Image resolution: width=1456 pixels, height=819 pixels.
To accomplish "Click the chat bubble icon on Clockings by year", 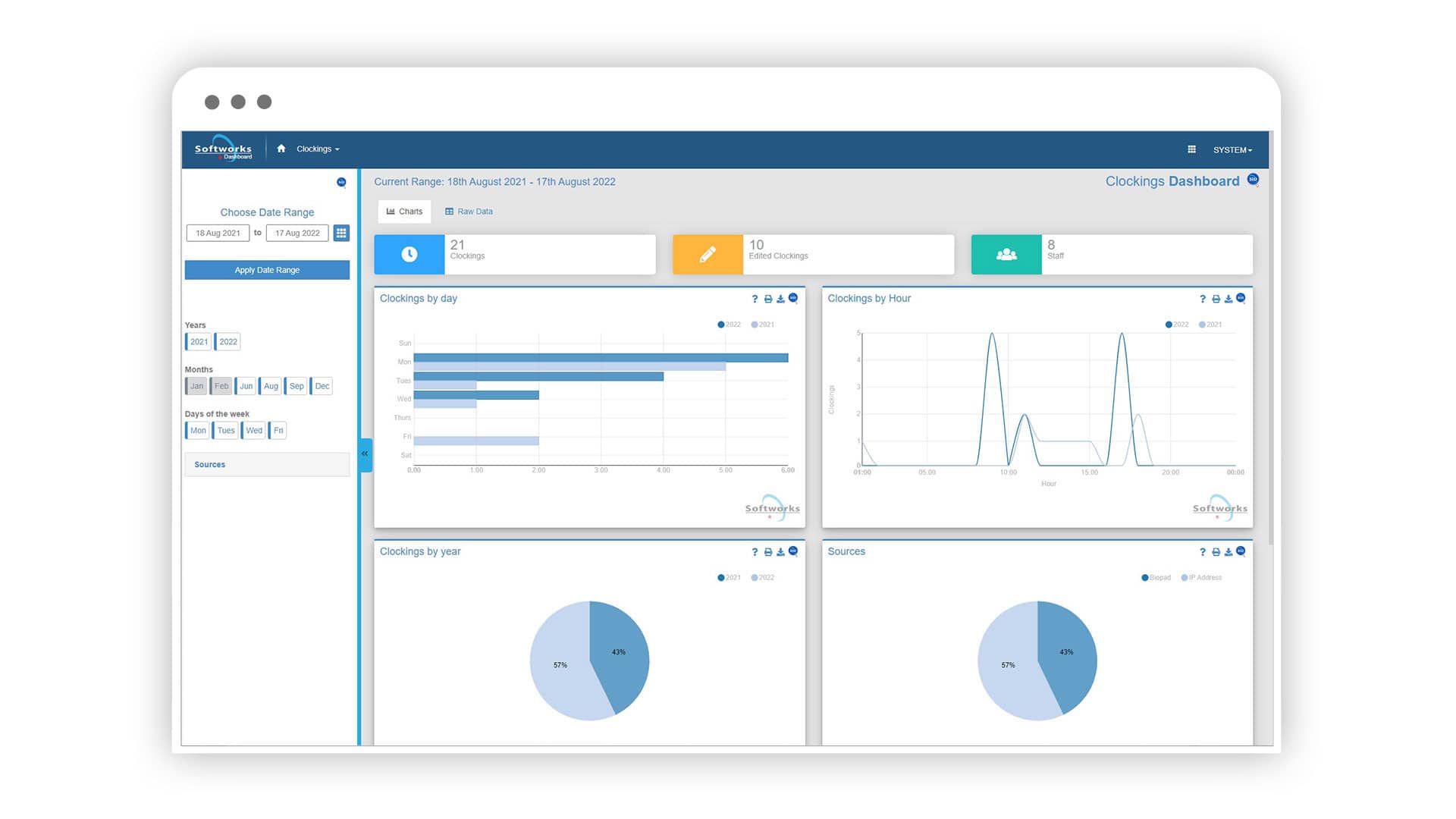I will [793, 551].
